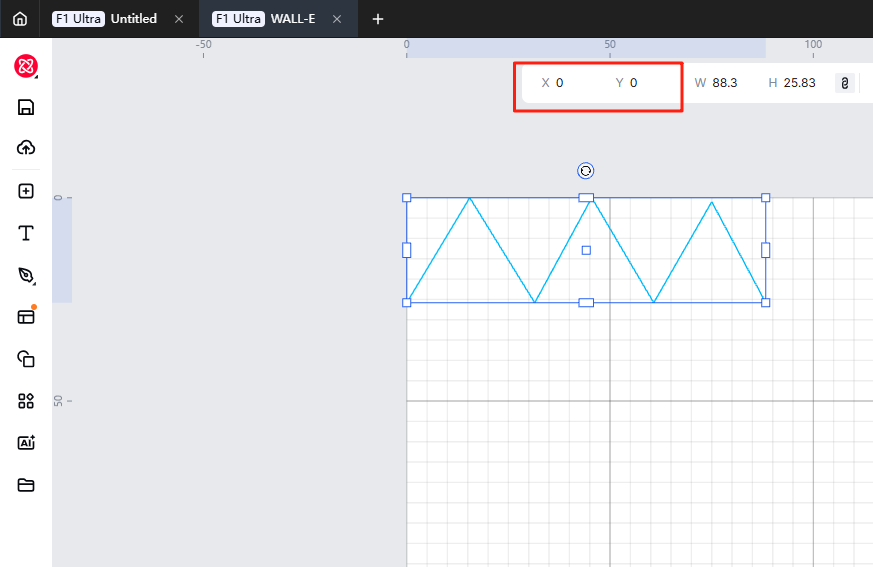Open the AI image generator tool

26,443
